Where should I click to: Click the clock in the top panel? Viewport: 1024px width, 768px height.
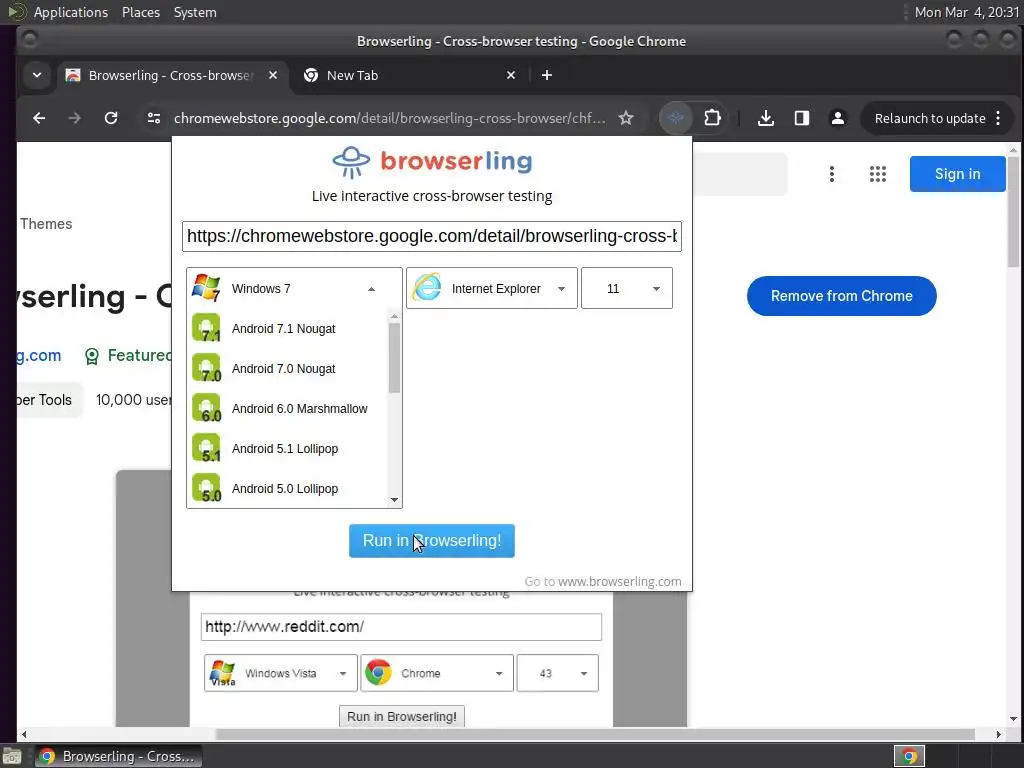pos(967,12)
